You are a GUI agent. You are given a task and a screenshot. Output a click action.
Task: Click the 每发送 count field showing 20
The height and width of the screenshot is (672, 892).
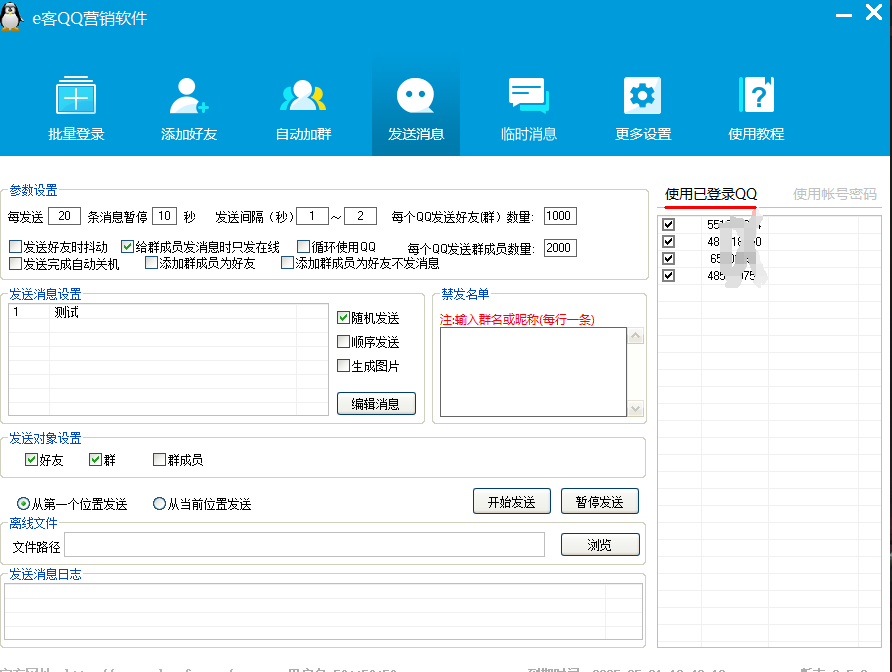64,216
